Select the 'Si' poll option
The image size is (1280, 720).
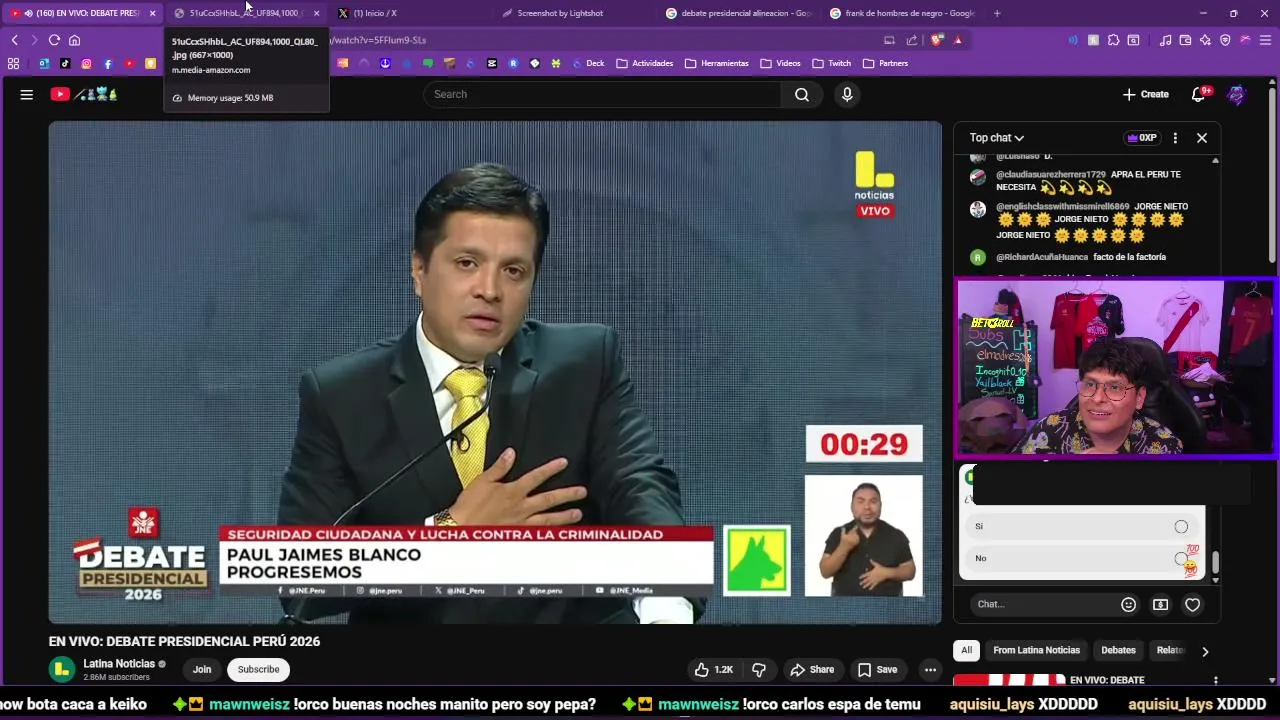coord(1081,526)
